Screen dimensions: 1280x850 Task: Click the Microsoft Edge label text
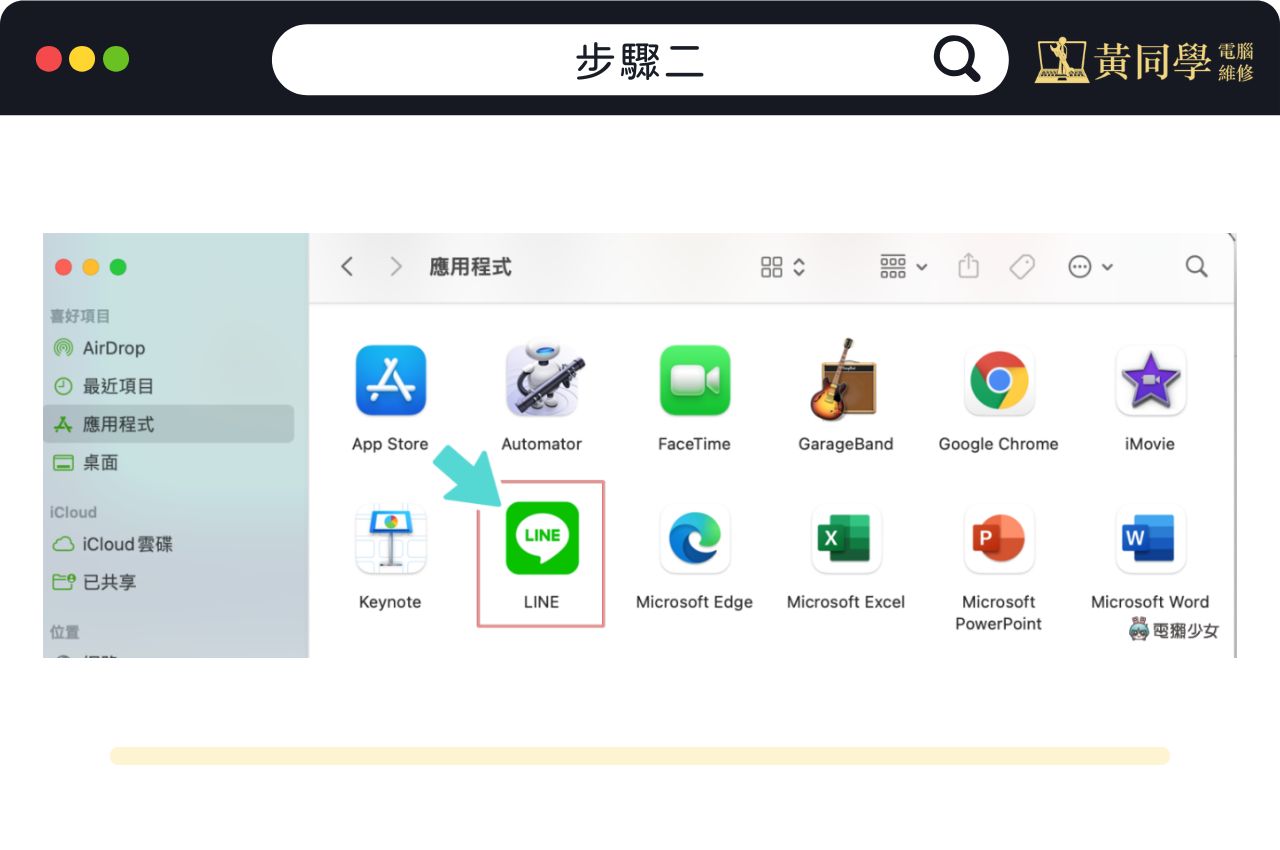tap(694, 602)
